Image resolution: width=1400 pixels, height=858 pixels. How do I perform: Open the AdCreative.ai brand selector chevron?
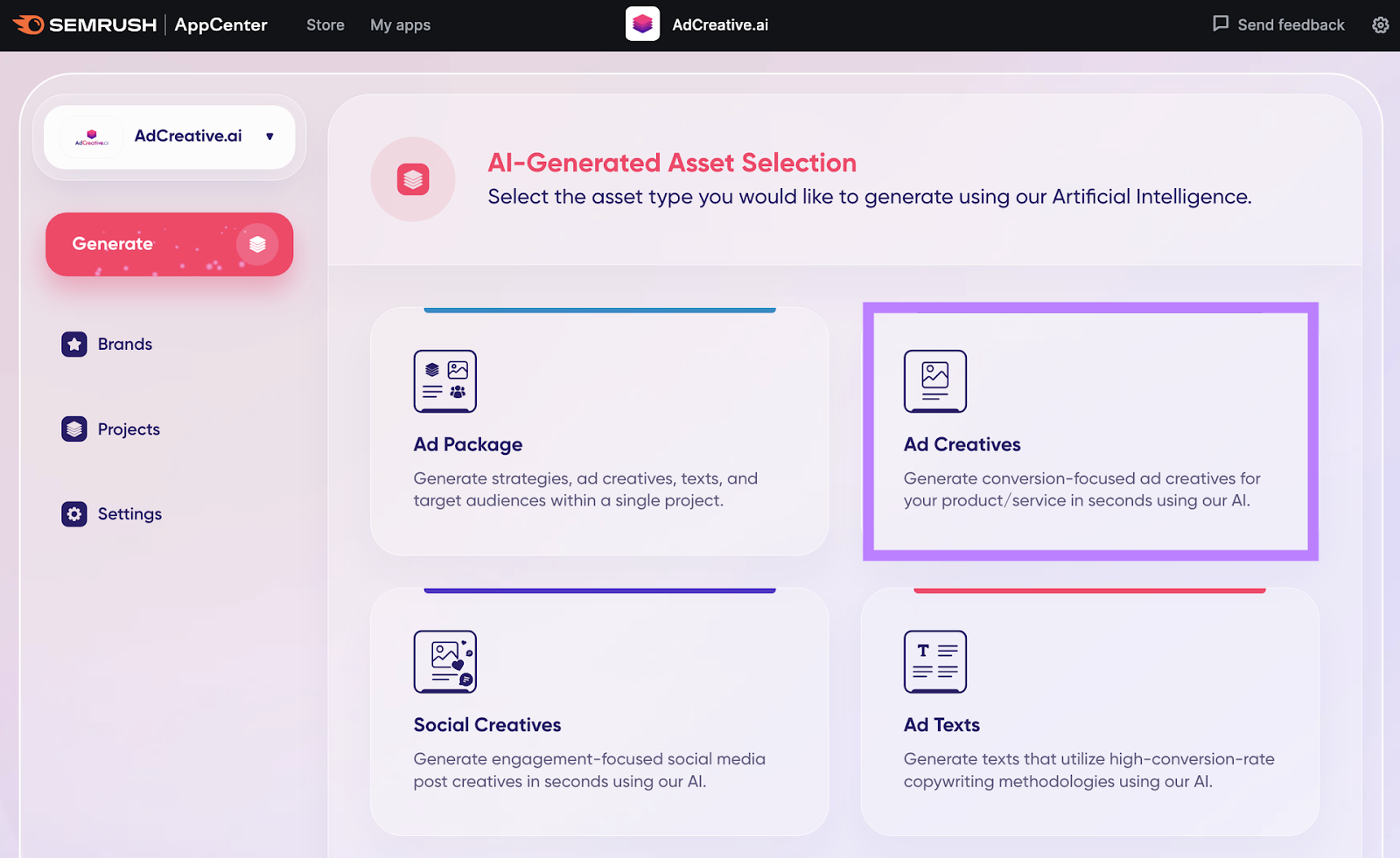pos(269,136)
